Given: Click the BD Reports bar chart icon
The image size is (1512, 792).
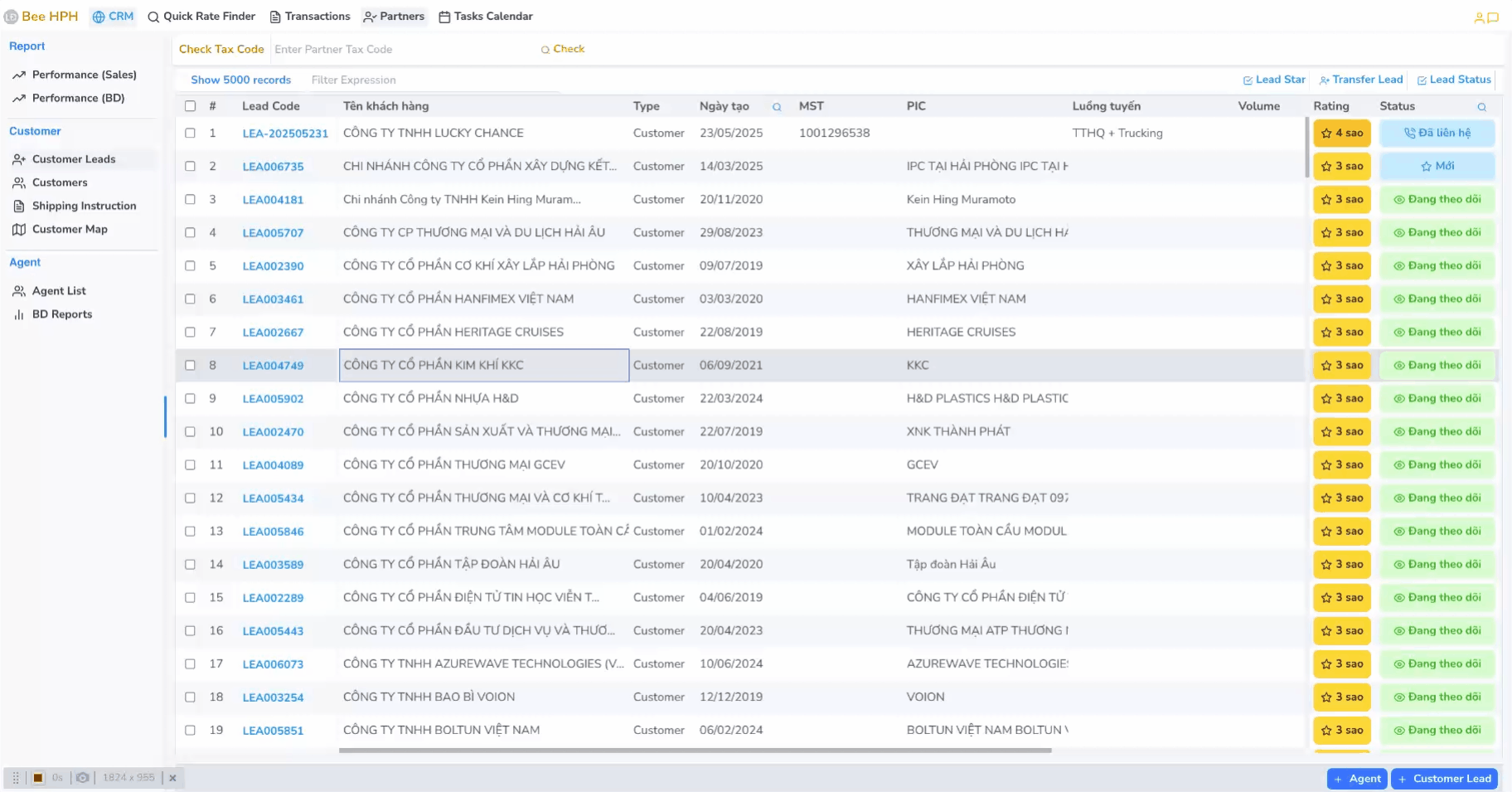Looking at the screenshot, I should tap(19, 314).
